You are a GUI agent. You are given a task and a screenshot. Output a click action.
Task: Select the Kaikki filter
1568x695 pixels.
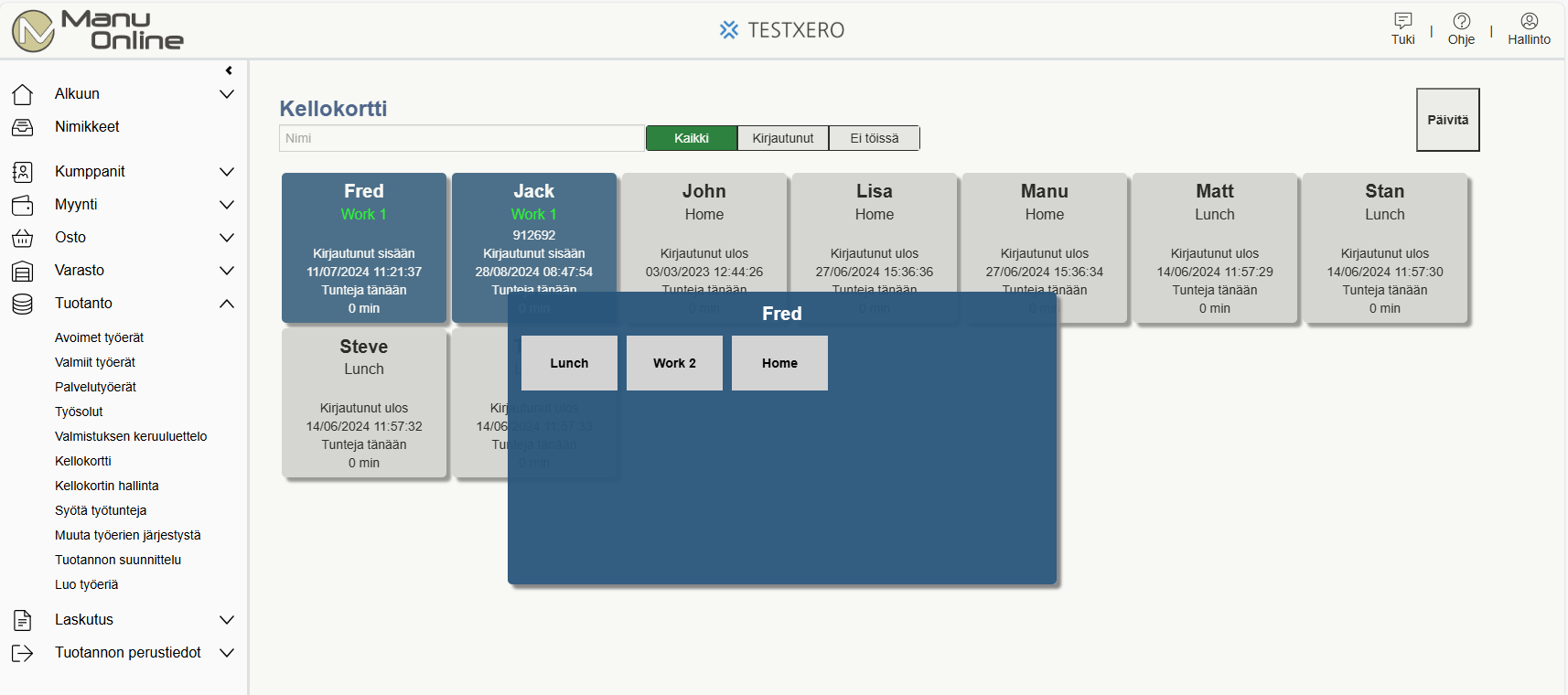692,138
